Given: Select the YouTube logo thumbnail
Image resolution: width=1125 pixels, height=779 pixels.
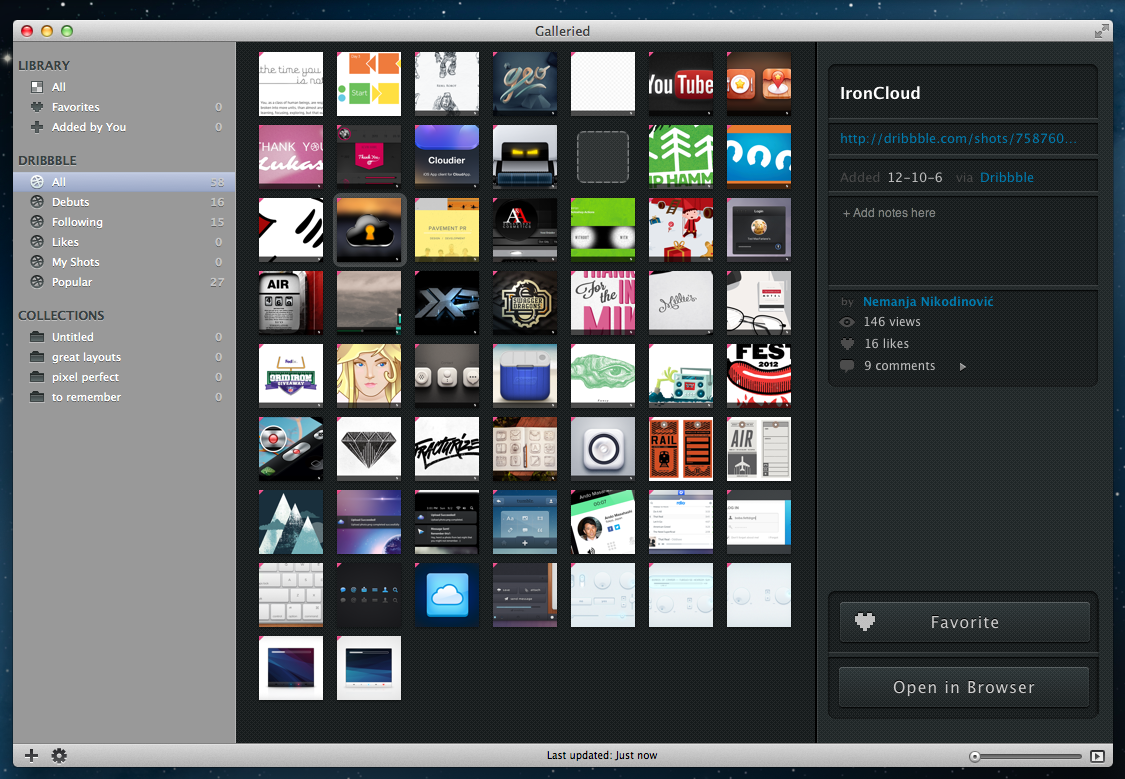Looking at the screenshot, I should 681,84.
